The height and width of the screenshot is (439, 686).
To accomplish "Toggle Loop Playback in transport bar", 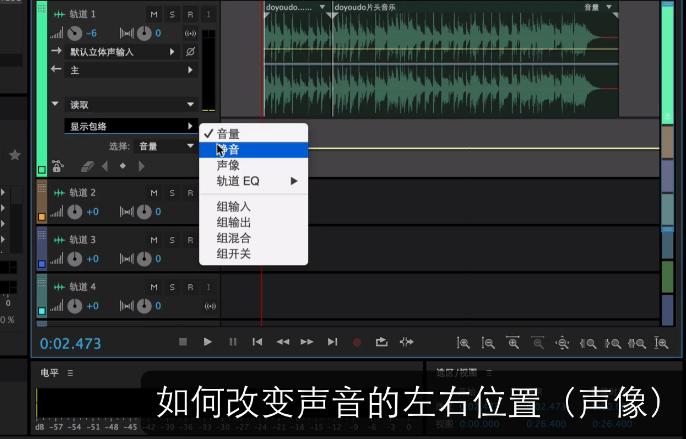I will 382,342.
